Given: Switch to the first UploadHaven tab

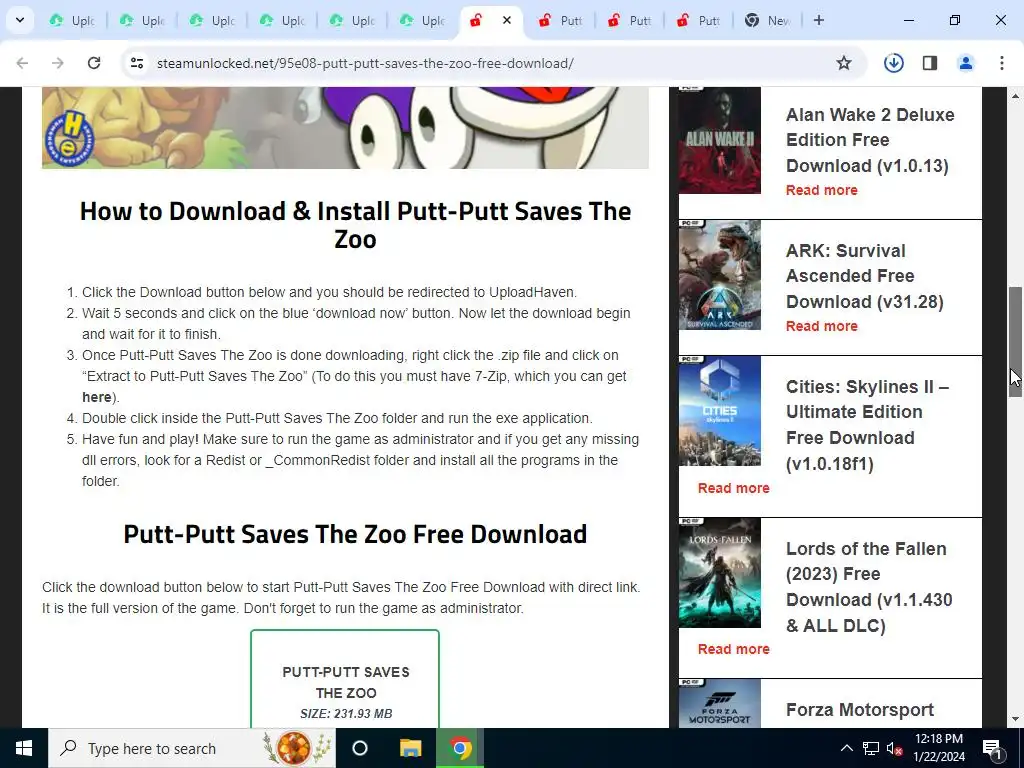Looking at the screenshot, I should [x=72, y=20].
